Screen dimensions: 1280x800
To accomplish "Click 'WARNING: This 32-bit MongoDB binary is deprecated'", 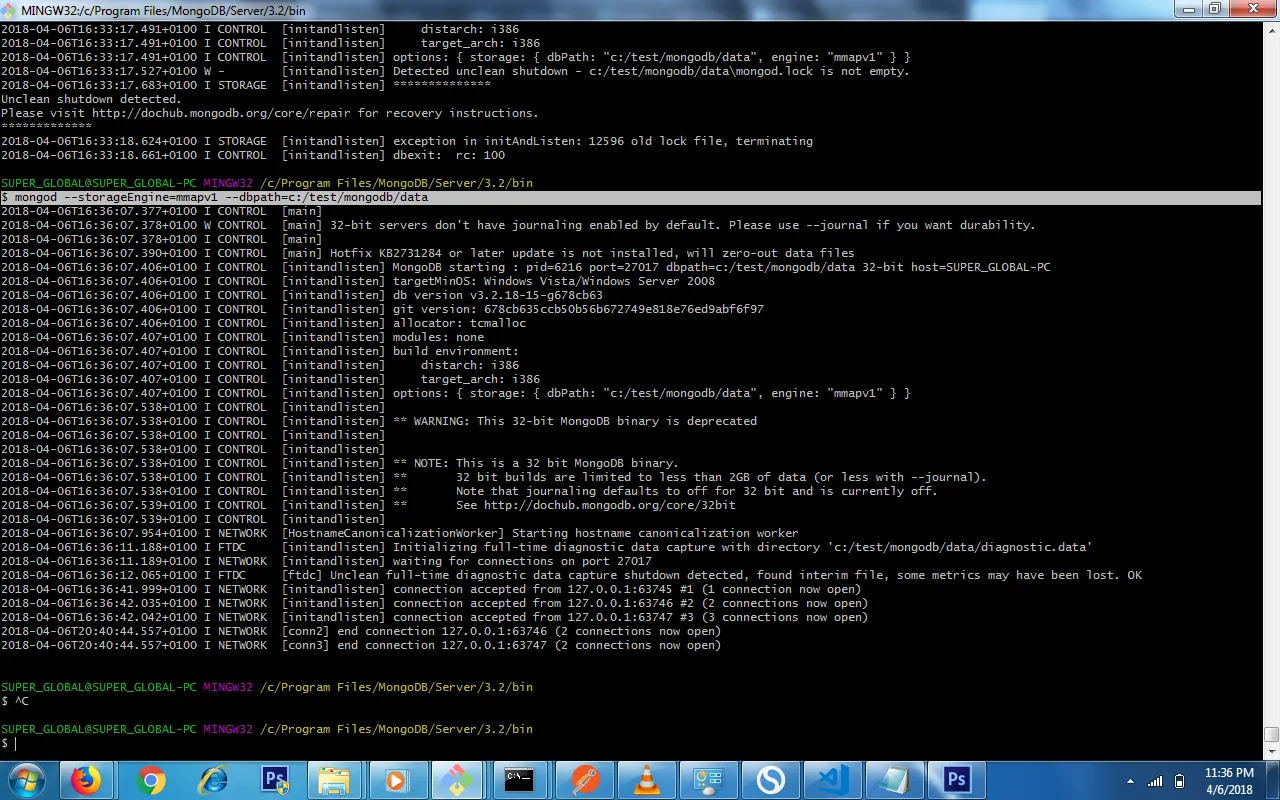I will click(x=575, y=421).
